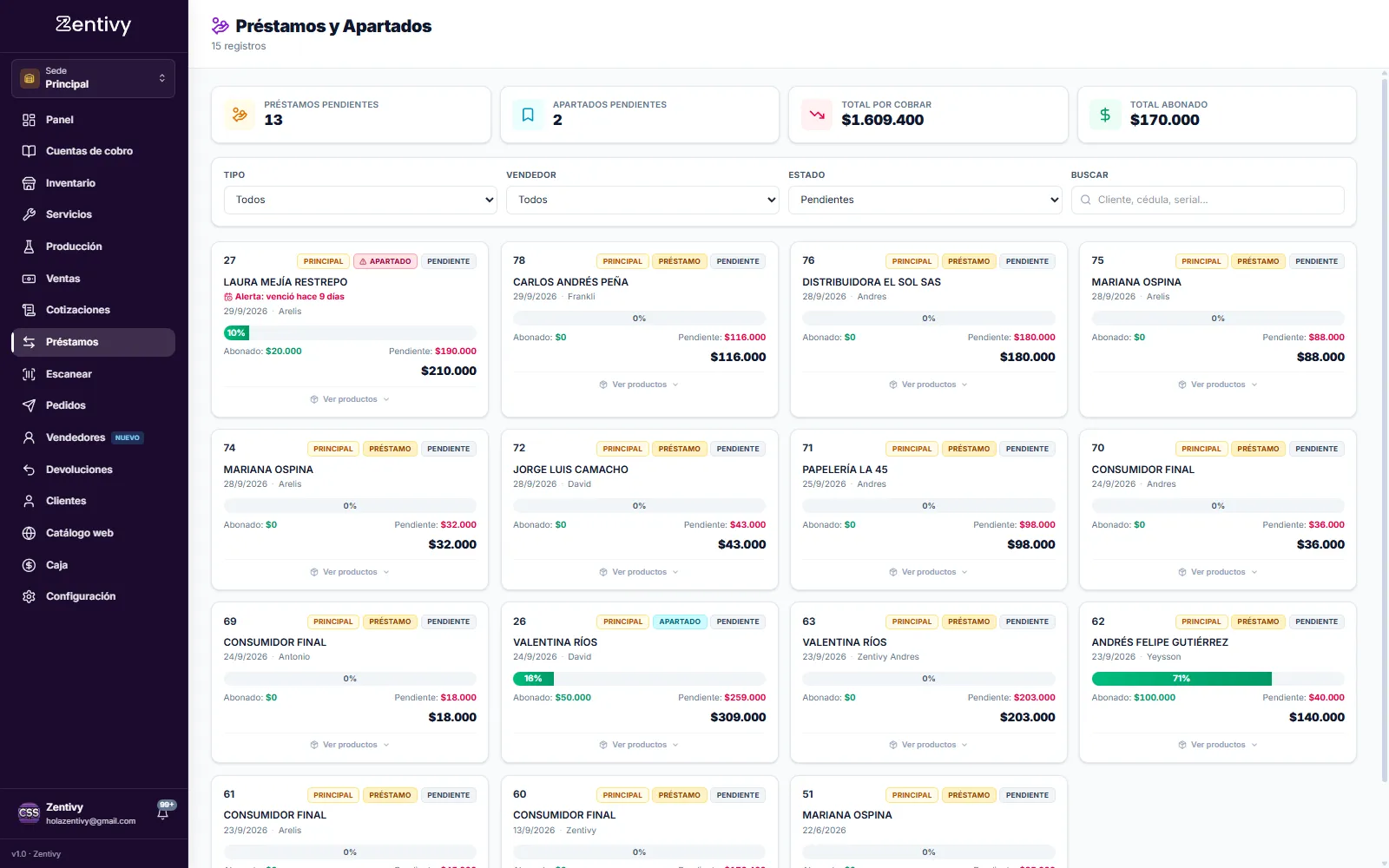Image resolution: width=1389 pixels, height=868 pixels.
Task: Click the Pedidos paper plane icon
Action: (29, 405)
